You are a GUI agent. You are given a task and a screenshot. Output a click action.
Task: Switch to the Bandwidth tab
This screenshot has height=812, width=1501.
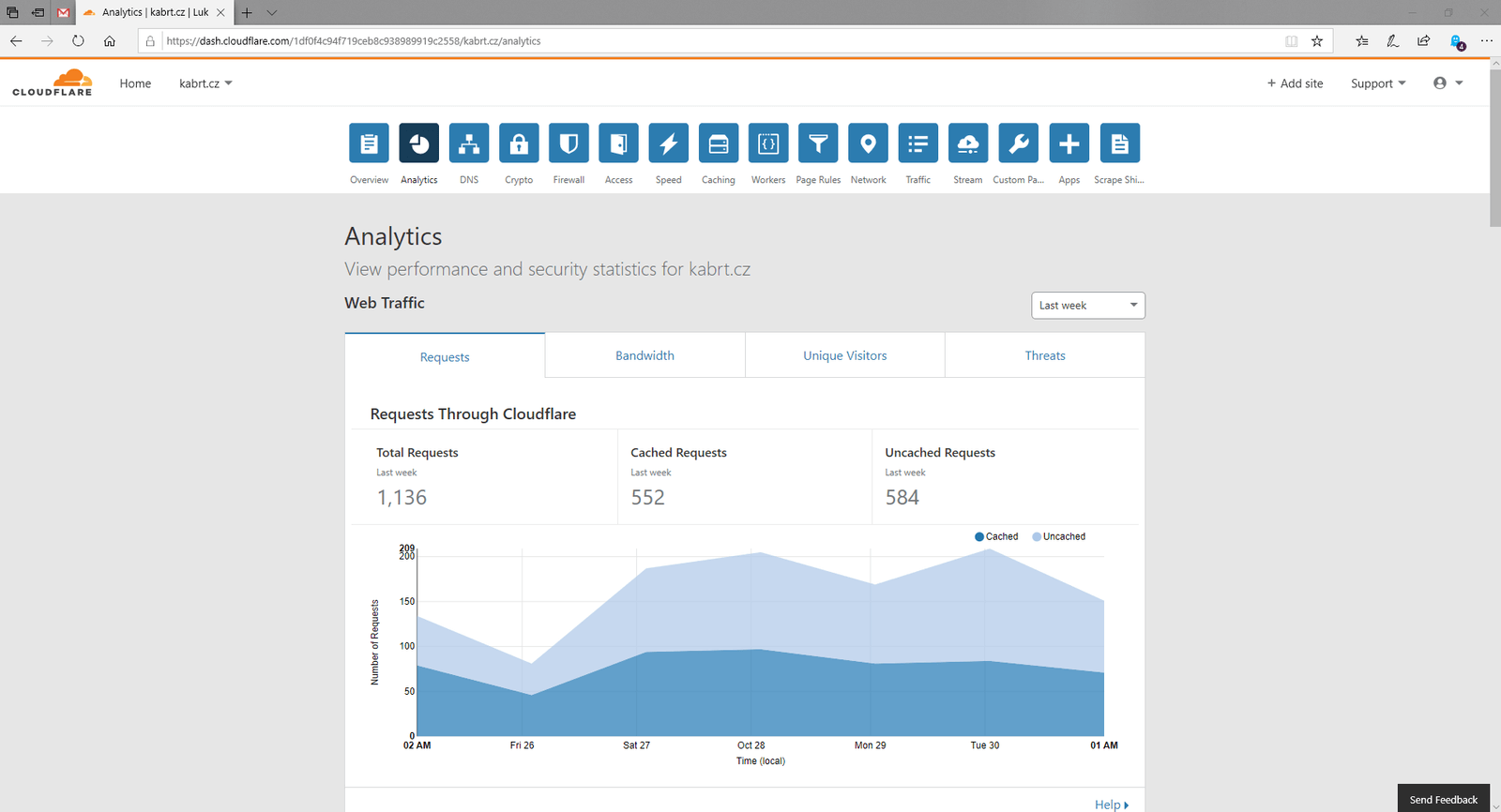coord(644,355)
